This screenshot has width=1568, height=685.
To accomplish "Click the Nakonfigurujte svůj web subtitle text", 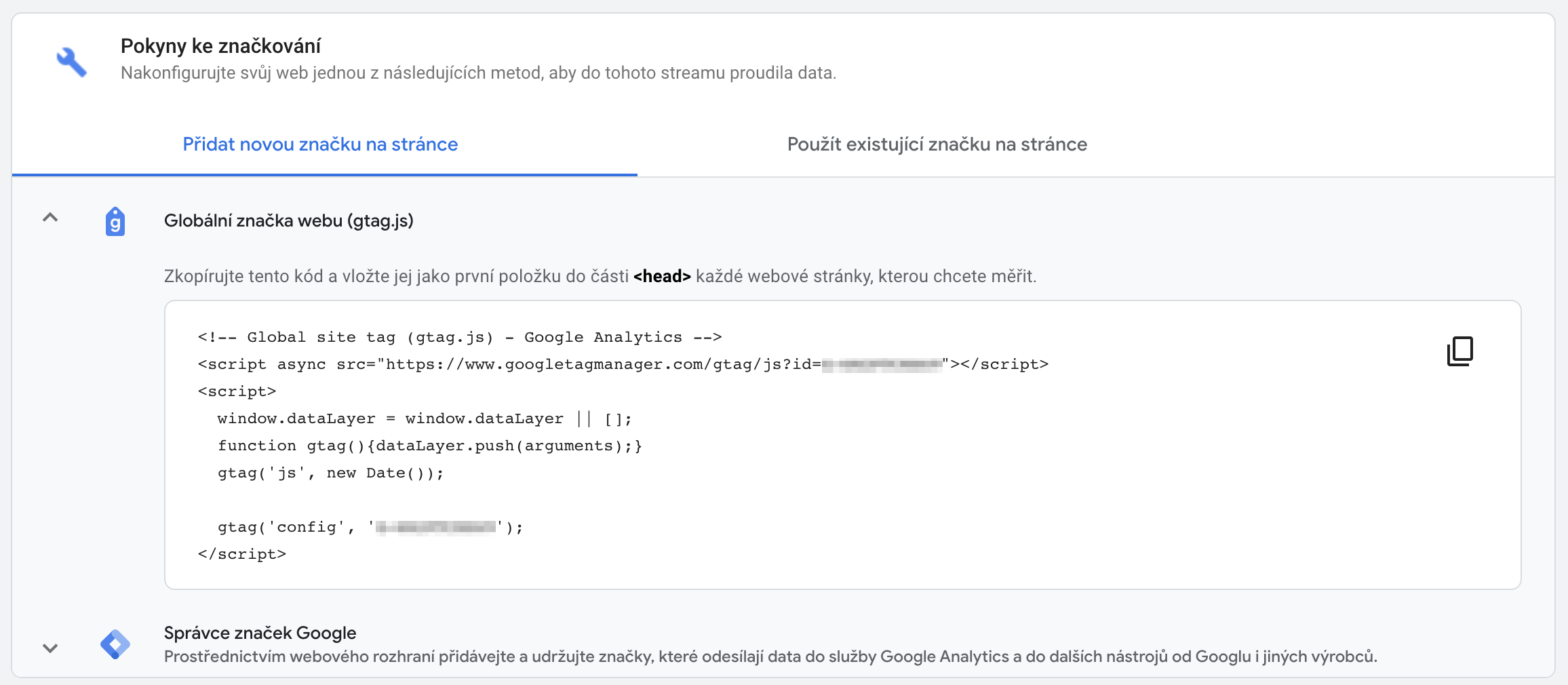I will point(479,73).
